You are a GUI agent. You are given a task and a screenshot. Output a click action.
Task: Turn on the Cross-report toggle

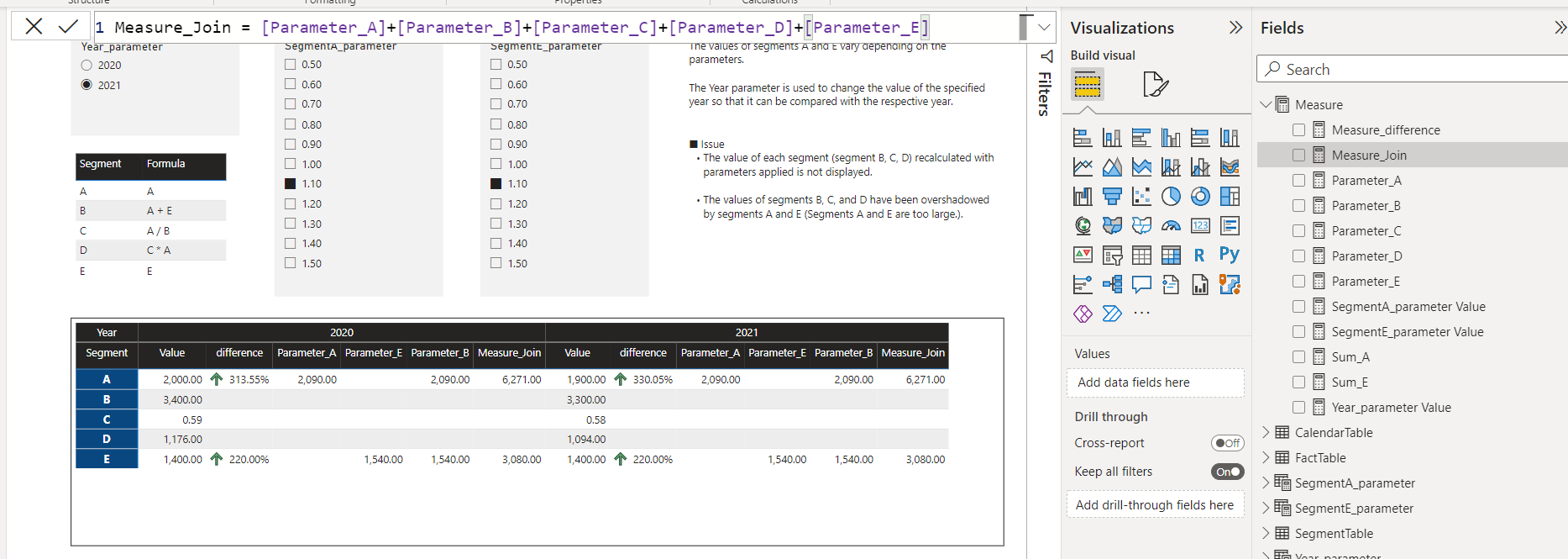[x=1227, y=443]
